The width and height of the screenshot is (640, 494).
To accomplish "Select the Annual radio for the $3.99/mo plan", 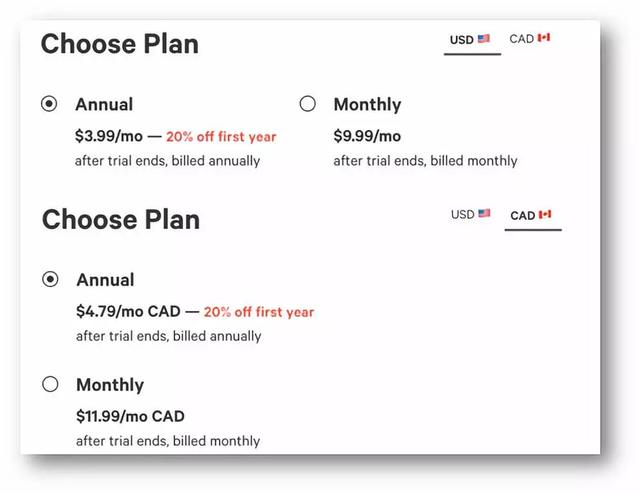I will [x=49, y=104].
